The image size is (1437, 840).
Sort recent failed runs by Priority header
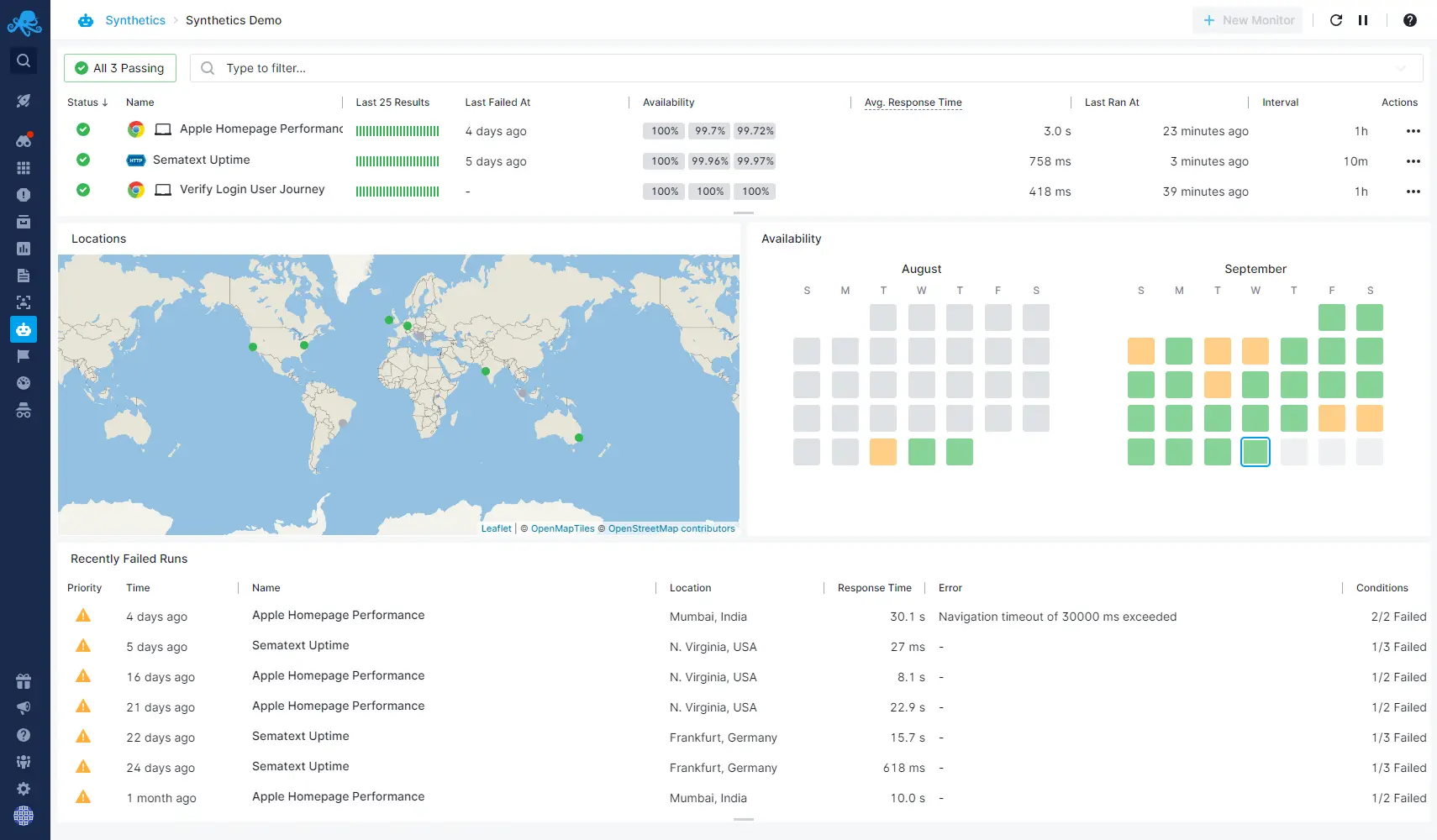84,588
